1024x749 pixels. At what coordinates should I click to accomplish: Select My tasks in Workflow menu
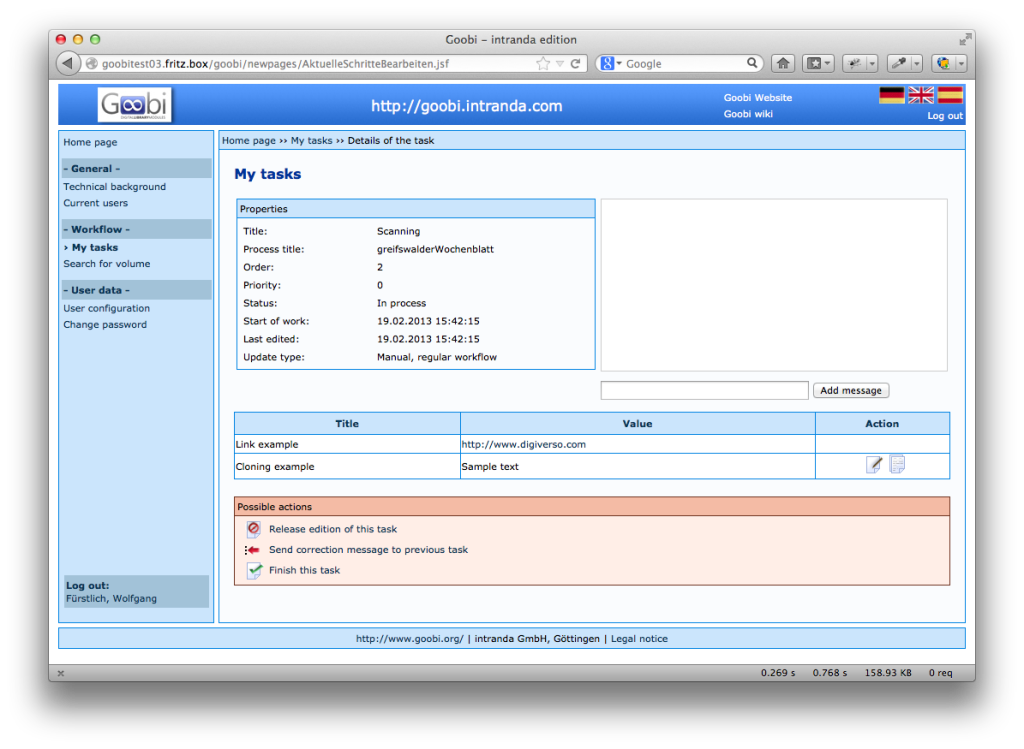point(95,247)
